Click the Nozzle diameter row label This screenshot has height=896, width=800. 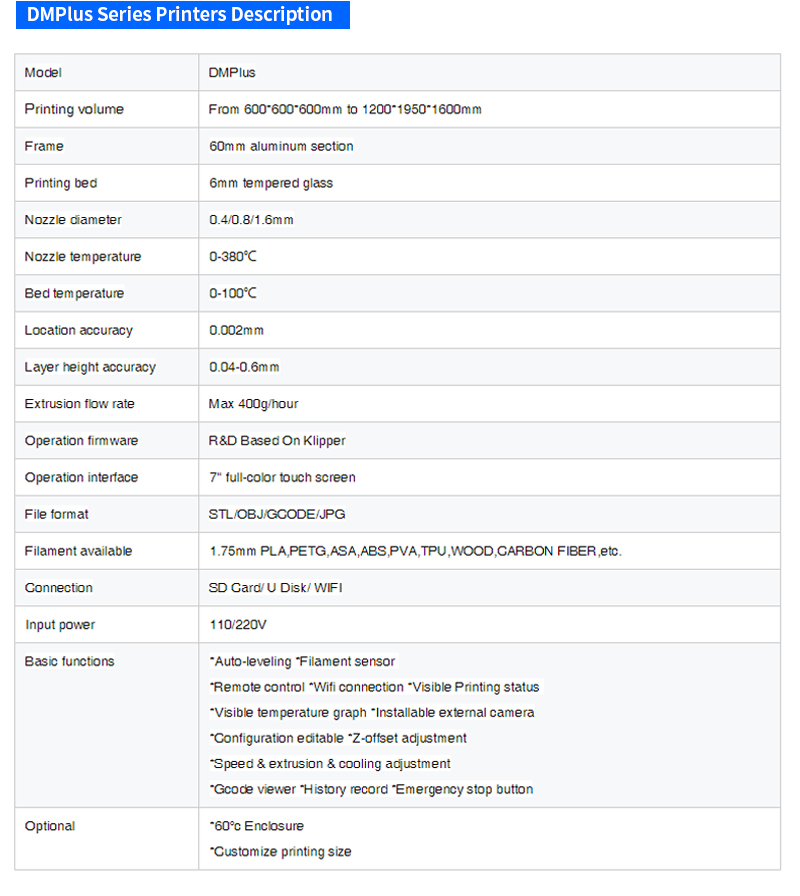pyautogui.click(x=73, y=220)
